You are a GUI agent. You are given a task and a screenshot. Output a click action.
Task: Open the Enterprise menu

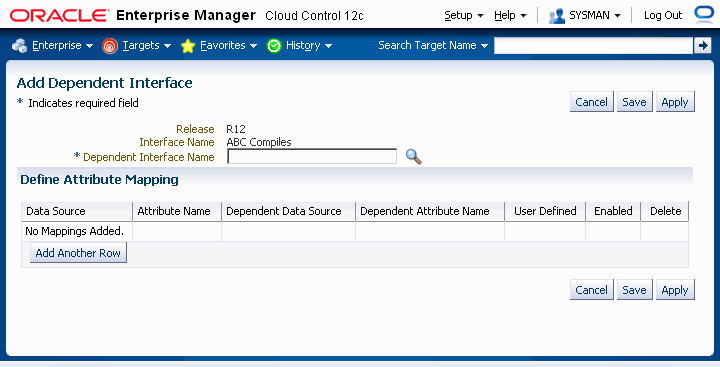[62, 45]
